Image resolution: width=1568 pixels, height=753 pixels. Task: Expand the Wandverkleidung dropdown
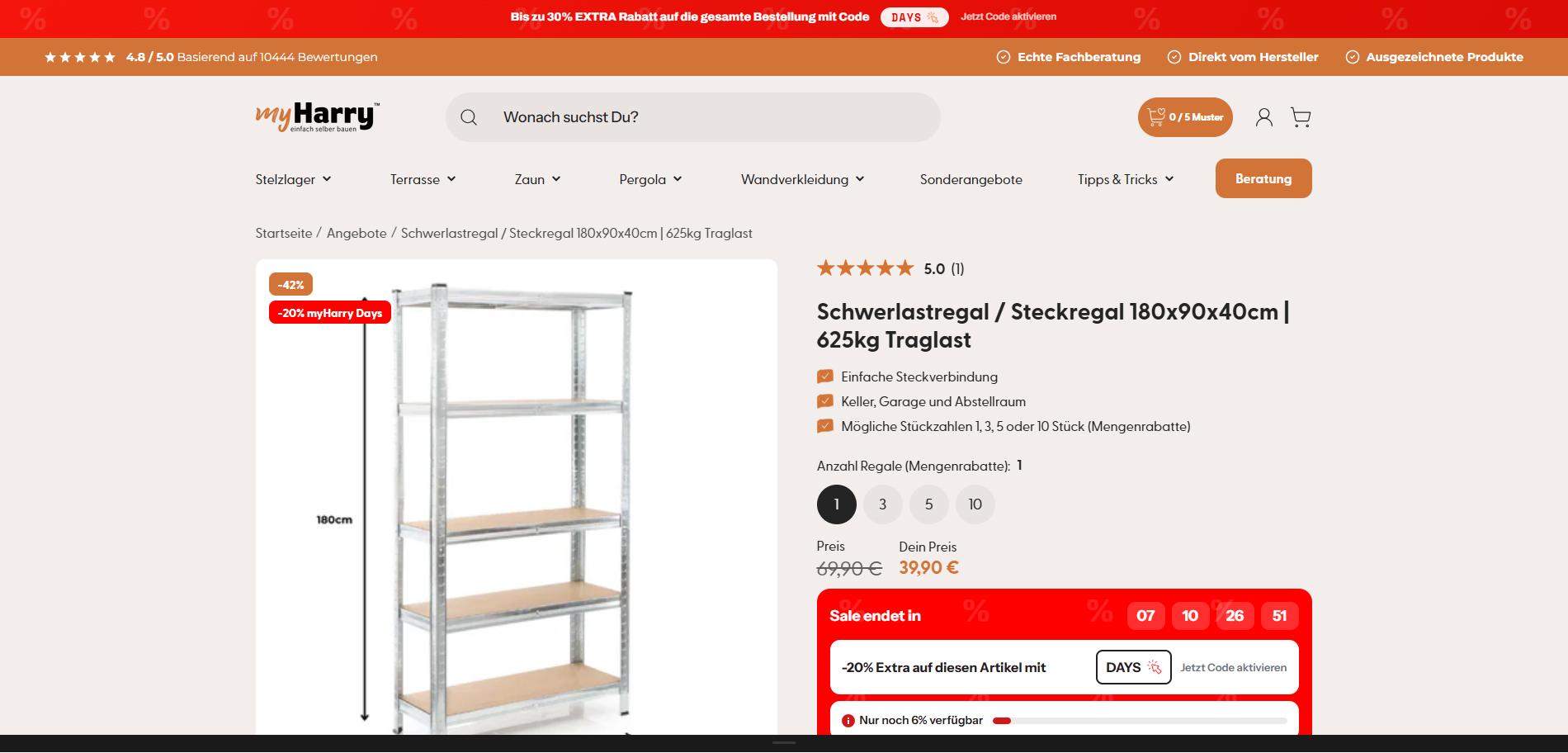(x=802, y=179)
